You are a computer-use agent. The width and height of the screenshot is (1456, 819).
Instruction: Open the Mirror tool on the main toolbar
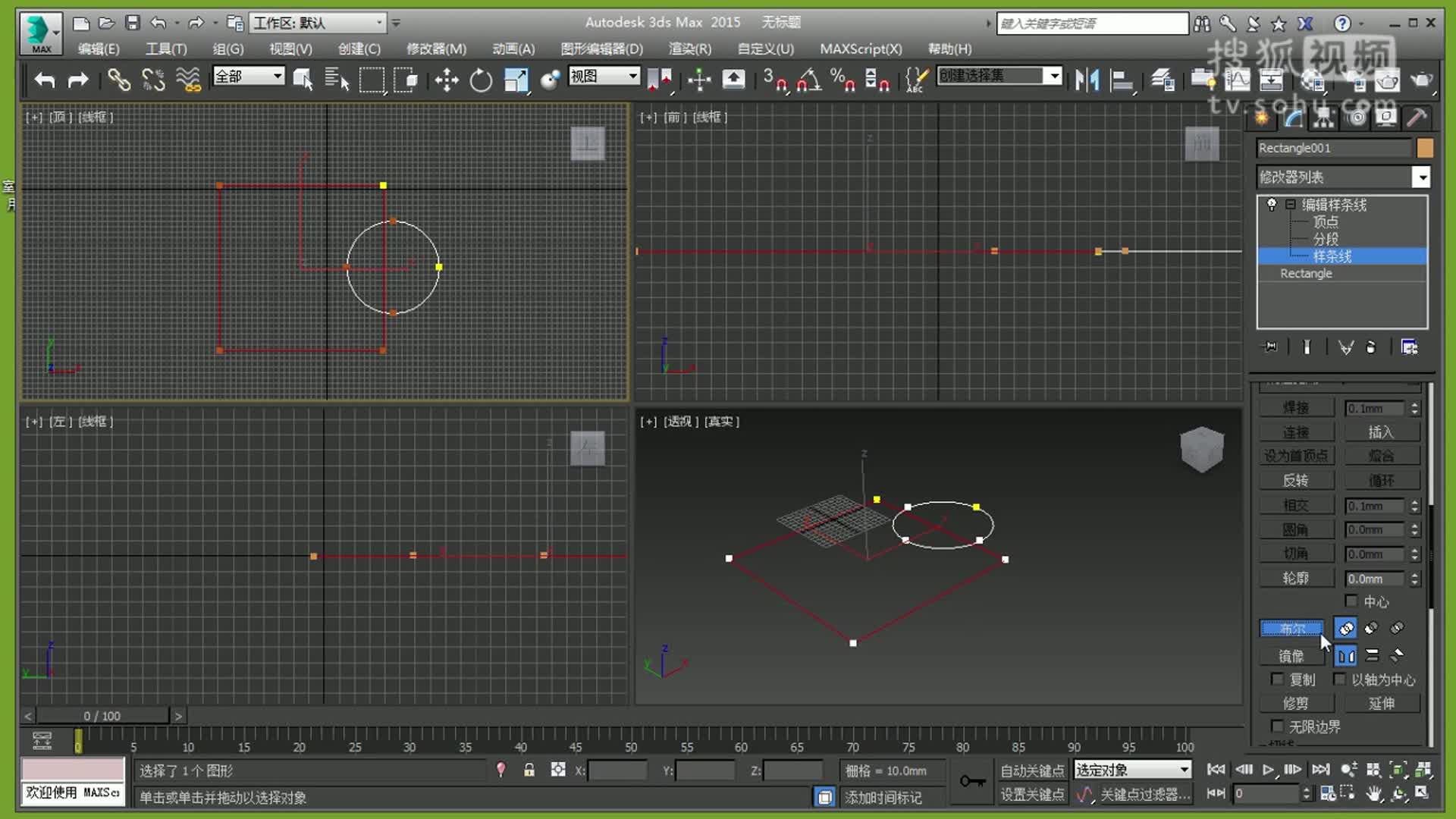coord(1087,79)
